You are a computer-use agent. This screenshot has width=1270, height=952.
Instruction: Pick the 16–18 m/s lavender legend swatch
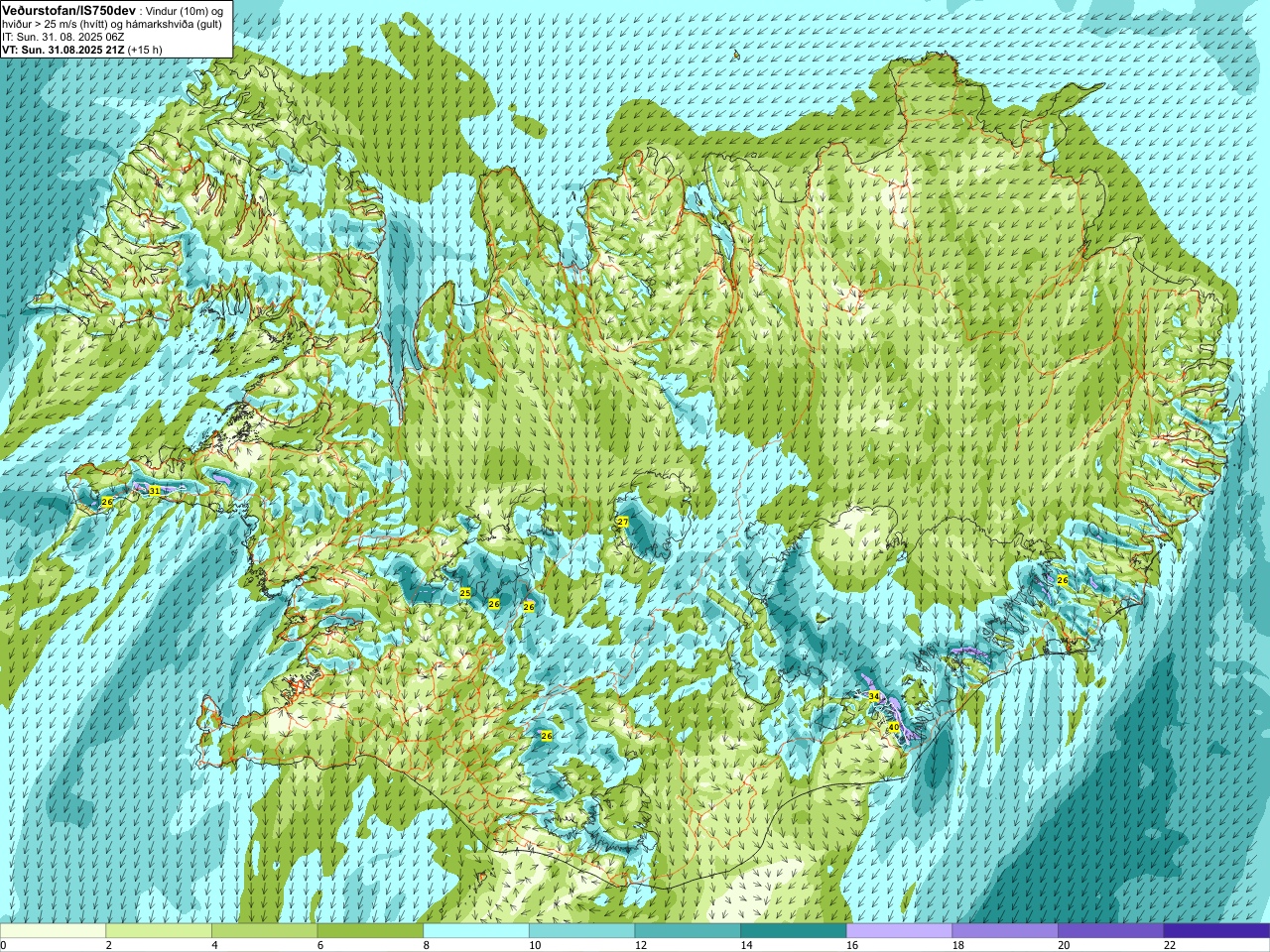pyautogui.click(x=899, y=931)
